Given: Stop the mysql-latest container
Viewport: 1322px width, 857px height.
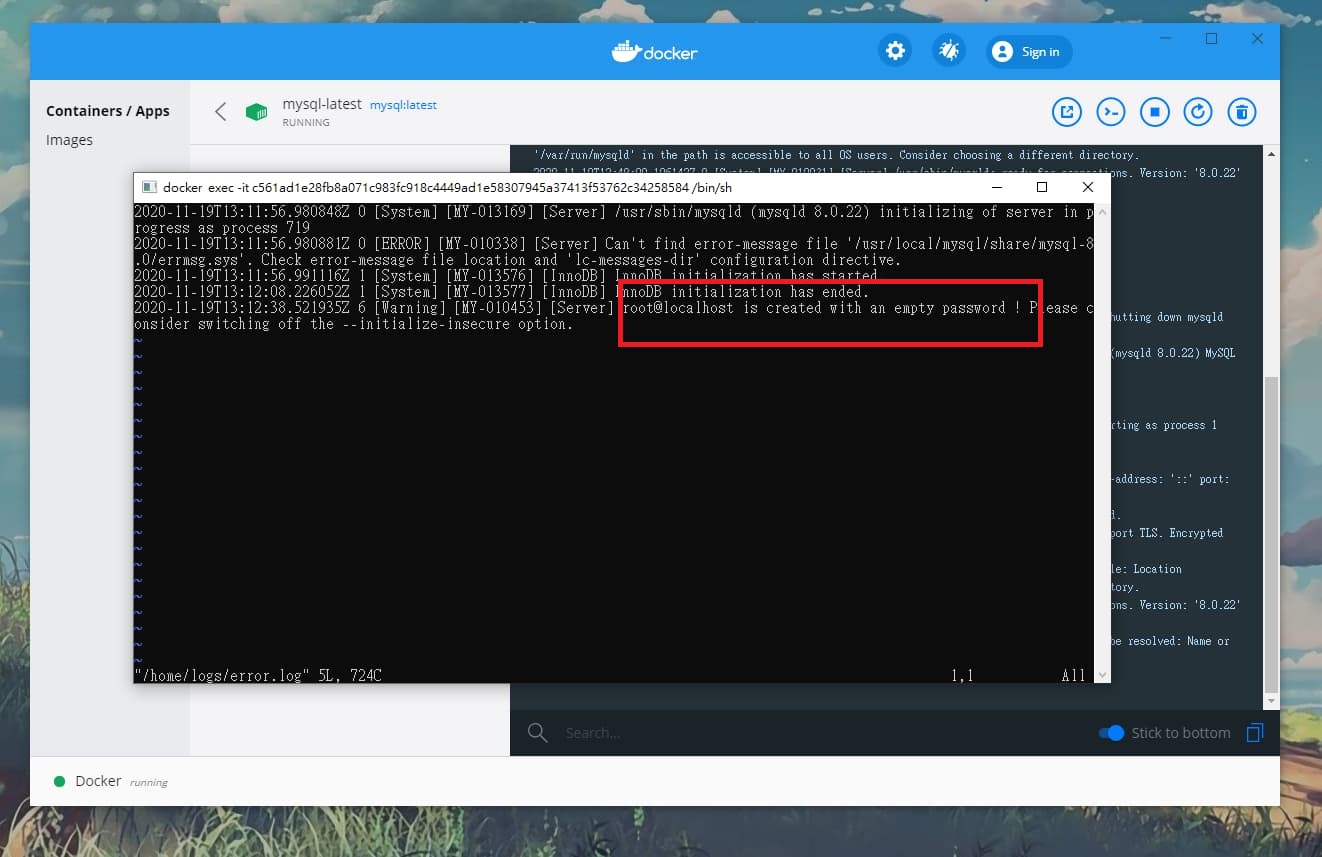Looking at the screenshot, I should [x=1154, y=112].
